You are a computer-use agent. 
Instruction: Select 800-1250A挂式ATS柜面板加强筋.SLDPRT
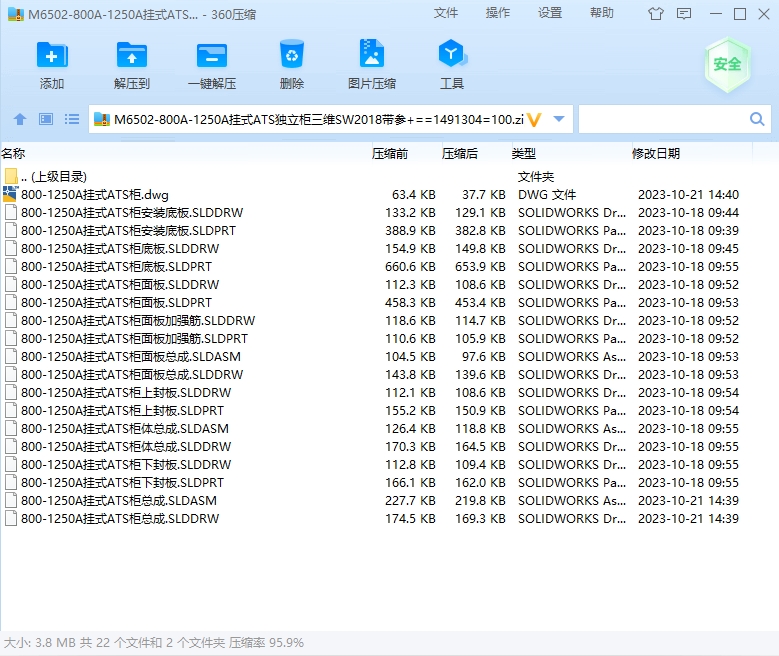pyautogui.click(x=134, y=338)
